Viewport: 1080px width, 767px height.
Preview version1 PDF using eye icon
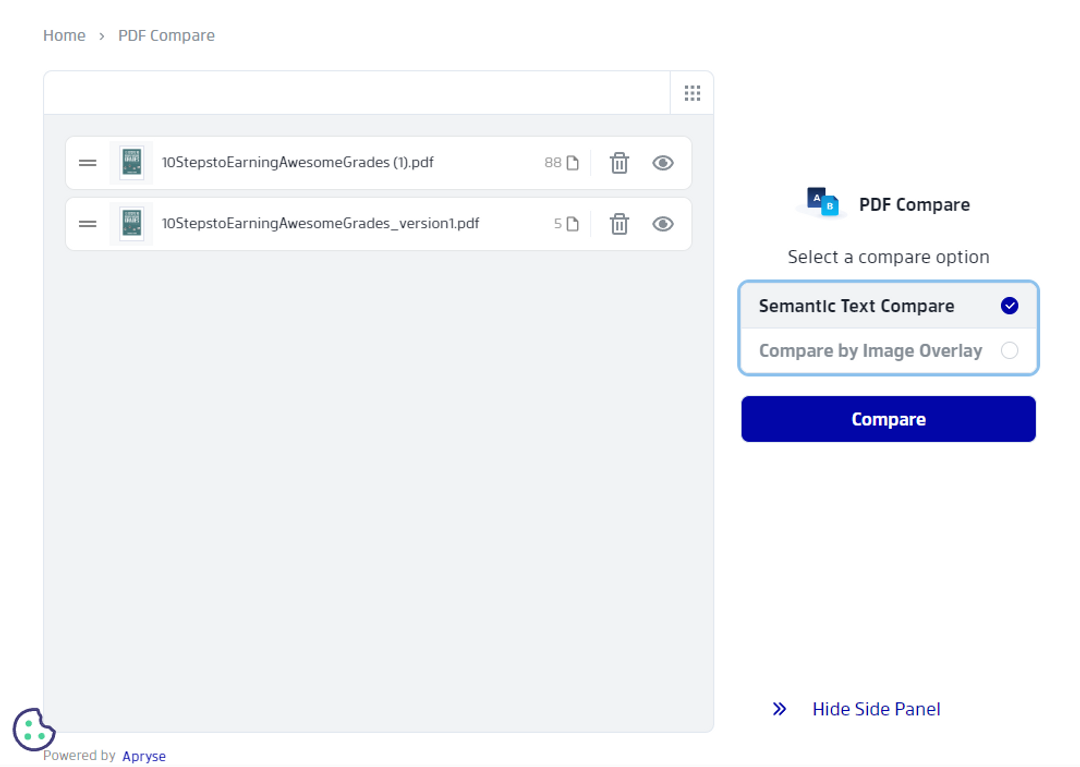pos(663,224)
